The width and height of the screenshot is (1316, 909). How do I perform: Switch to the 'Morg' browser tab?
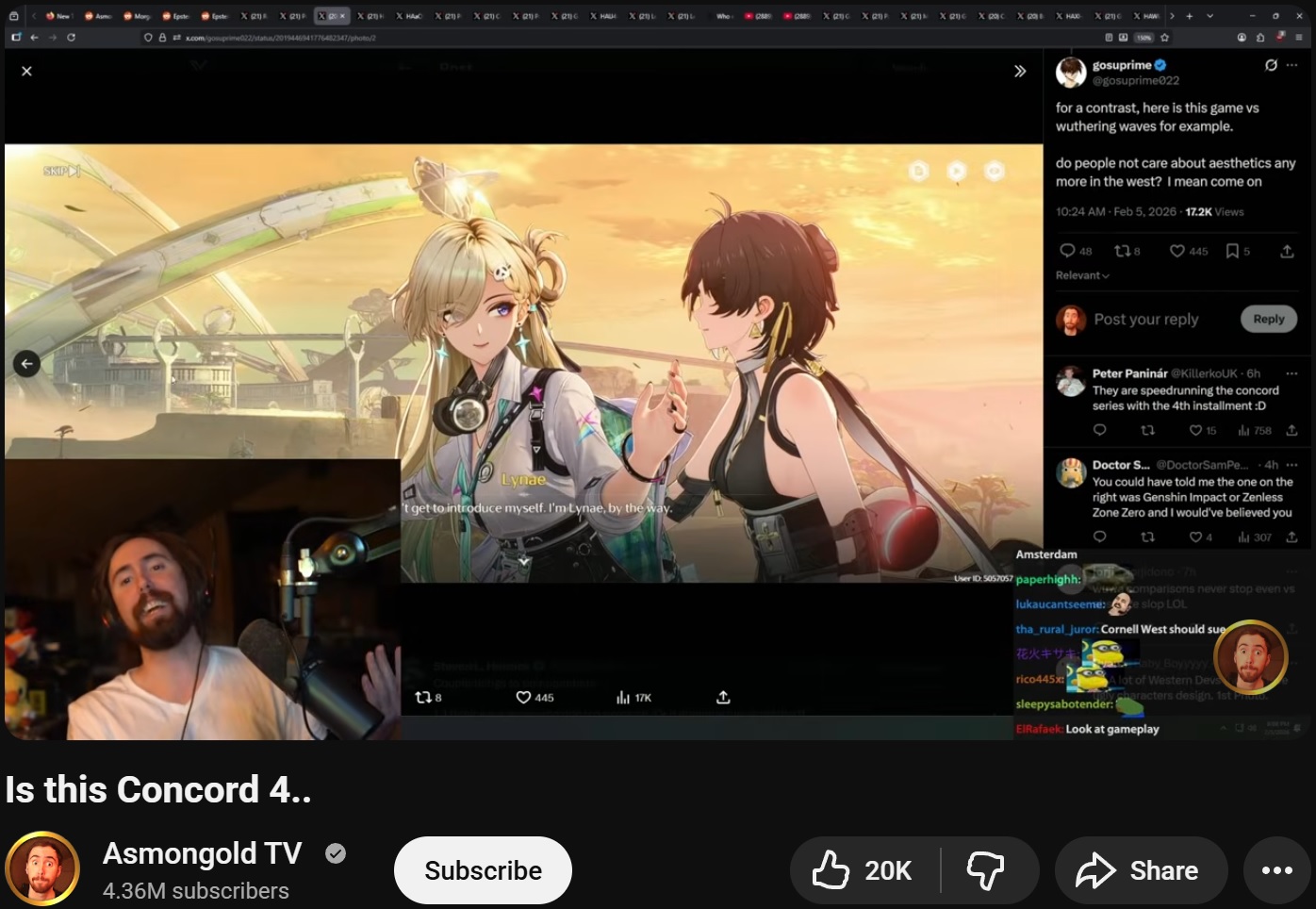point(137,16)
